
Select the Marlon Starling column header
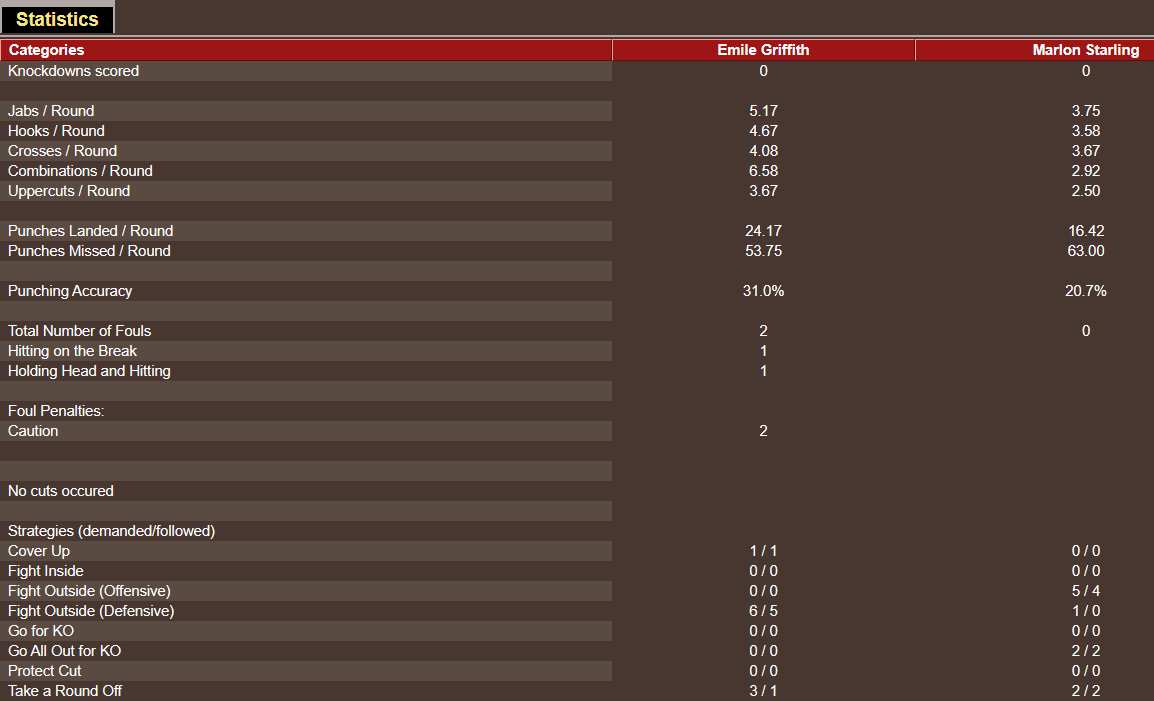coord(1085,50)
